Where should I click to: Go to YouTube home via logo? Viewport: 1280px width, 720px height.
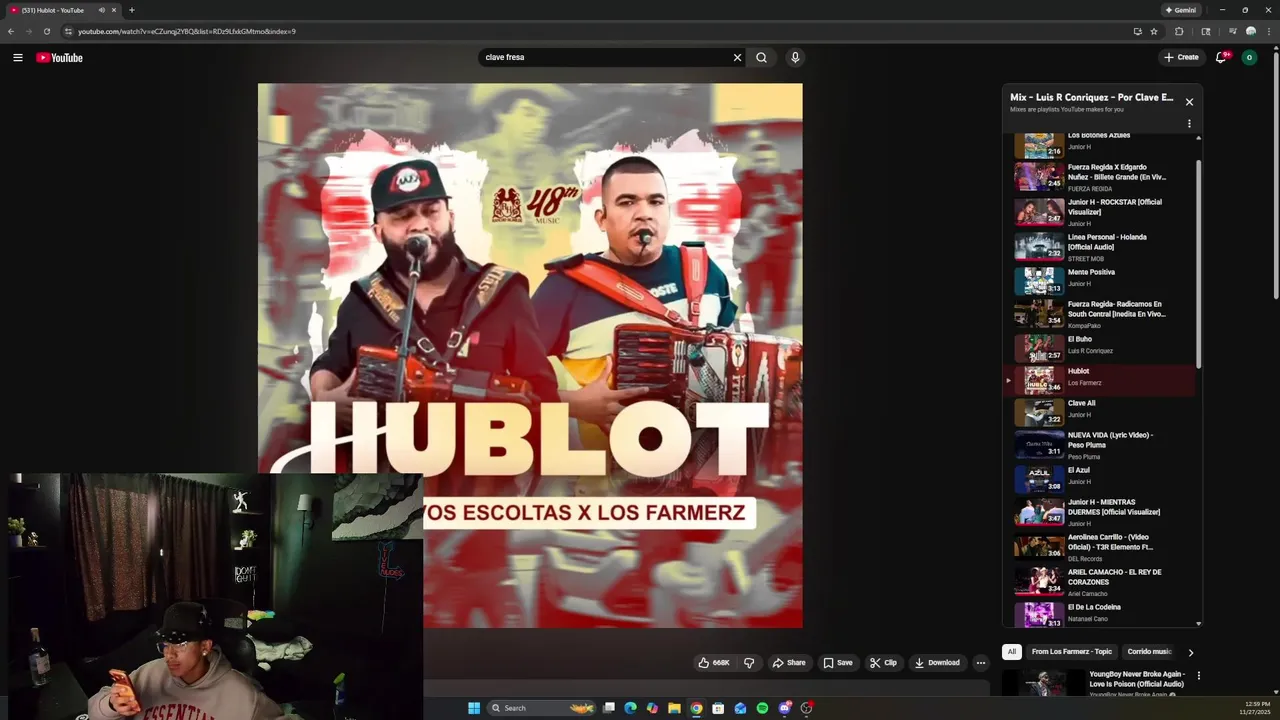click(x=59, y=57)
